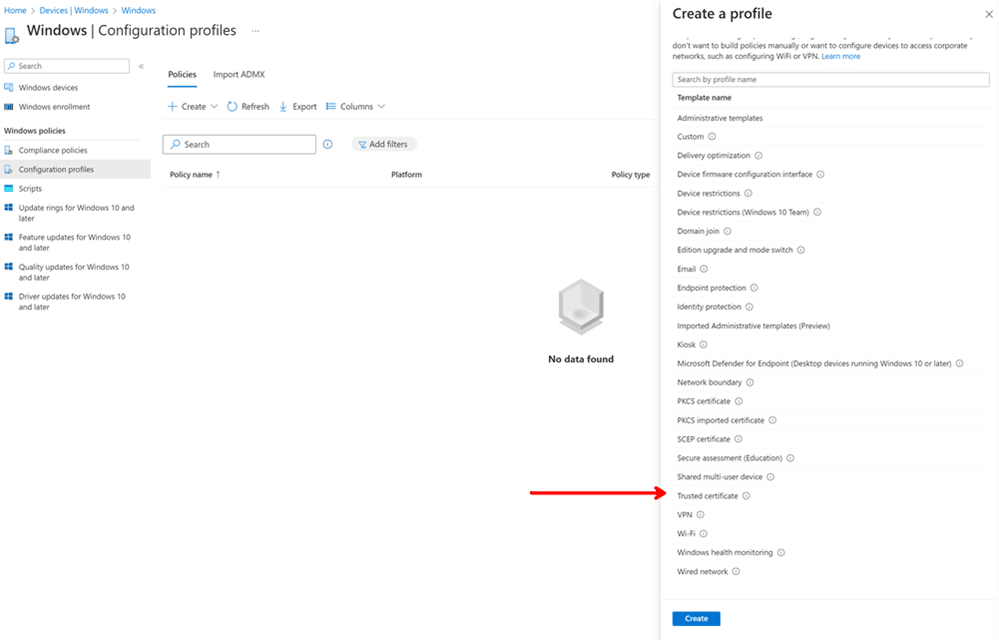
Task: Switch to the Import ADMX tab
Action: [x=239, y=75]
